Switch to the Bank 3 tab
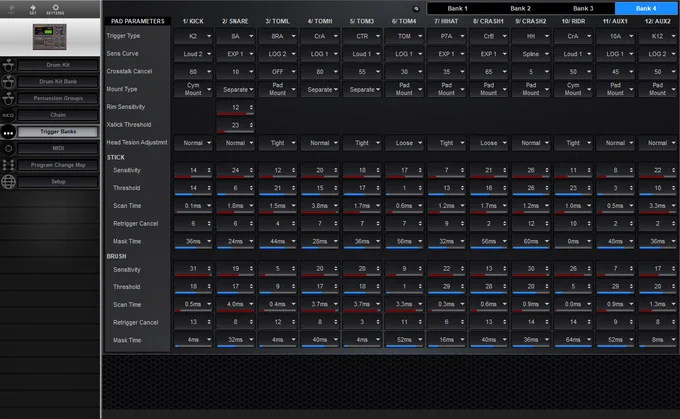 [x=583, y=8]
